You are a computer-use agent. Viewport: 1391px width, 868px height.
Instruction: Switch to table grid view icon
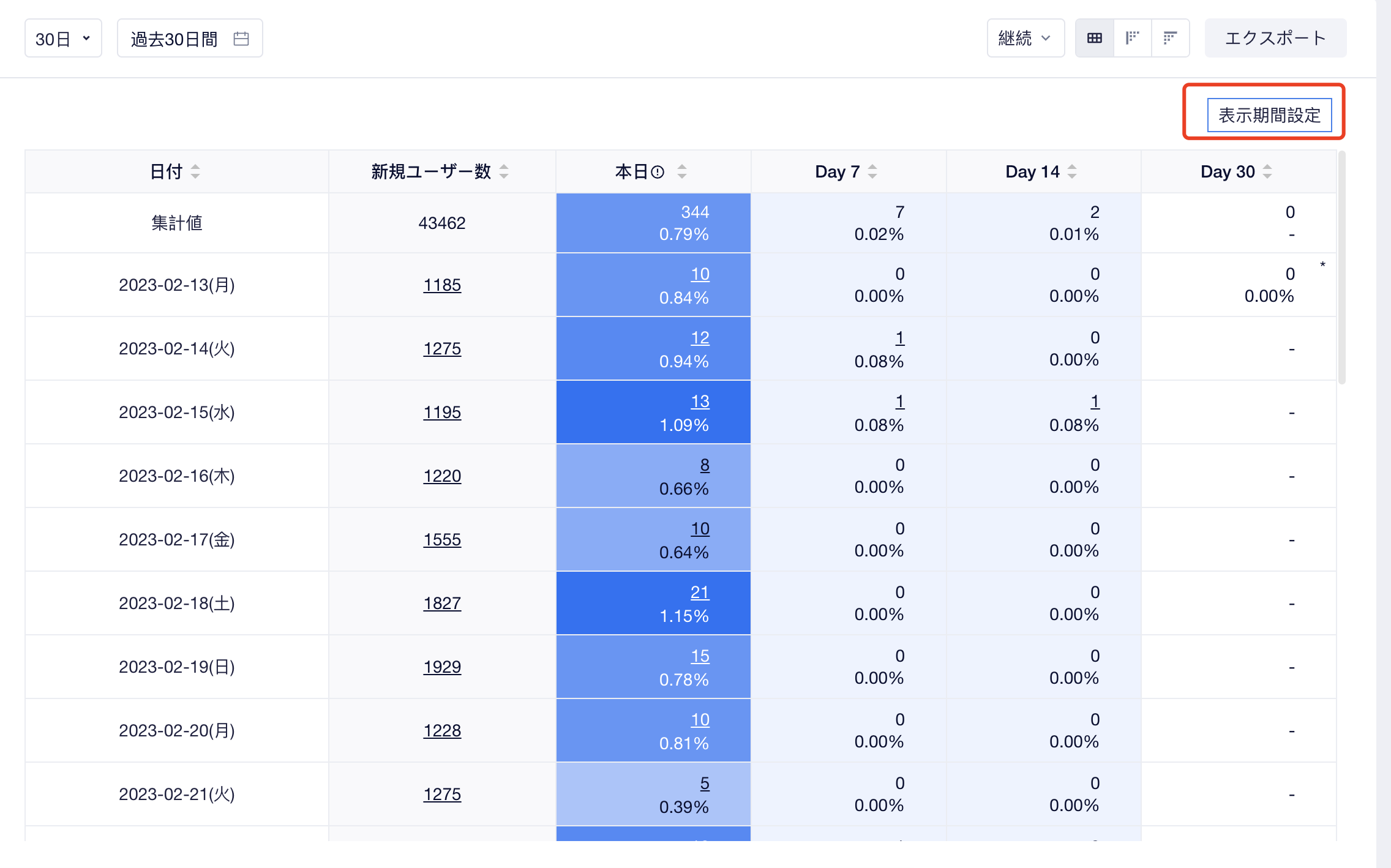(1095, 38)
